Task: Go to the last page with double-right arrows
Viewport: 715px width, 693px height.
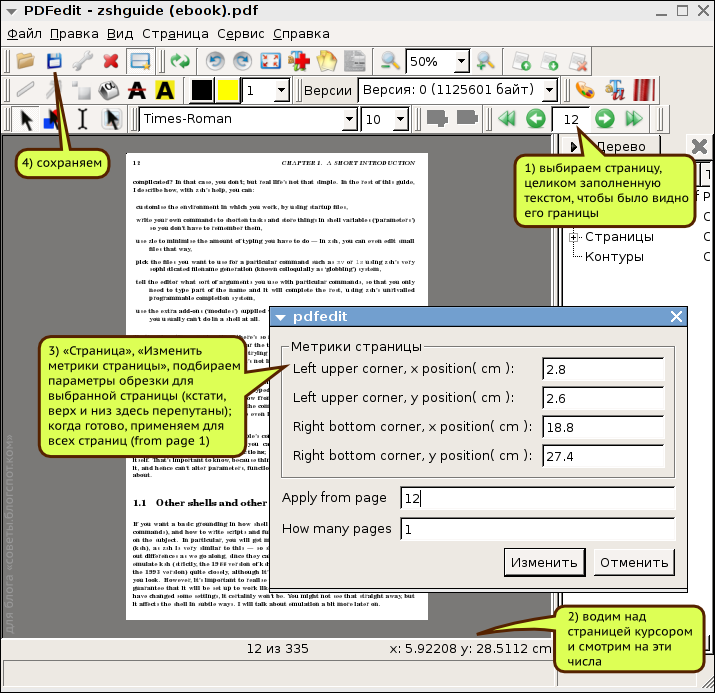Action: point(634,119)
